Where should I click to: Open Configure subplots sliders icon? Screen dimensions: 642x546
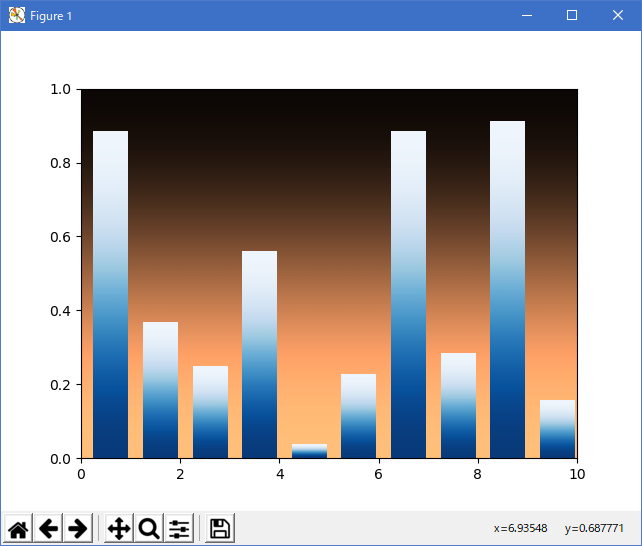click(x=179, y=528)
